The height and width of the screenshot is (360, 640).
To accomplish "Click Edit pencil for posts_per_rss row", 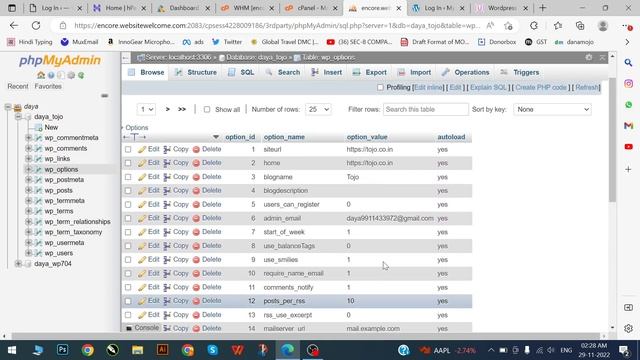I will click(142, 301).
